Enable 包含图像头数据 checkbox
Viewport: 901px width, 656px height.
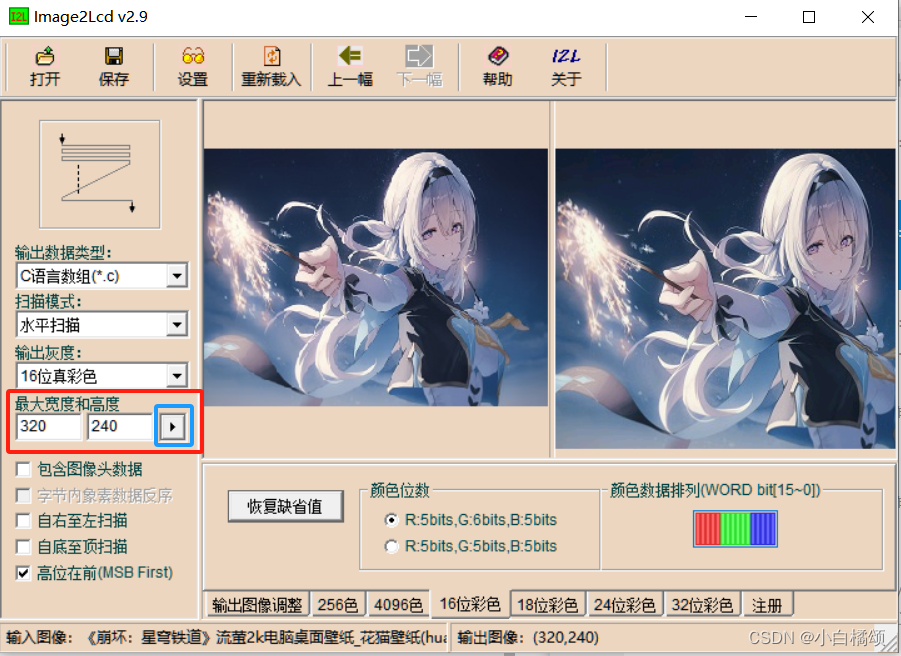tap(23, 469)
